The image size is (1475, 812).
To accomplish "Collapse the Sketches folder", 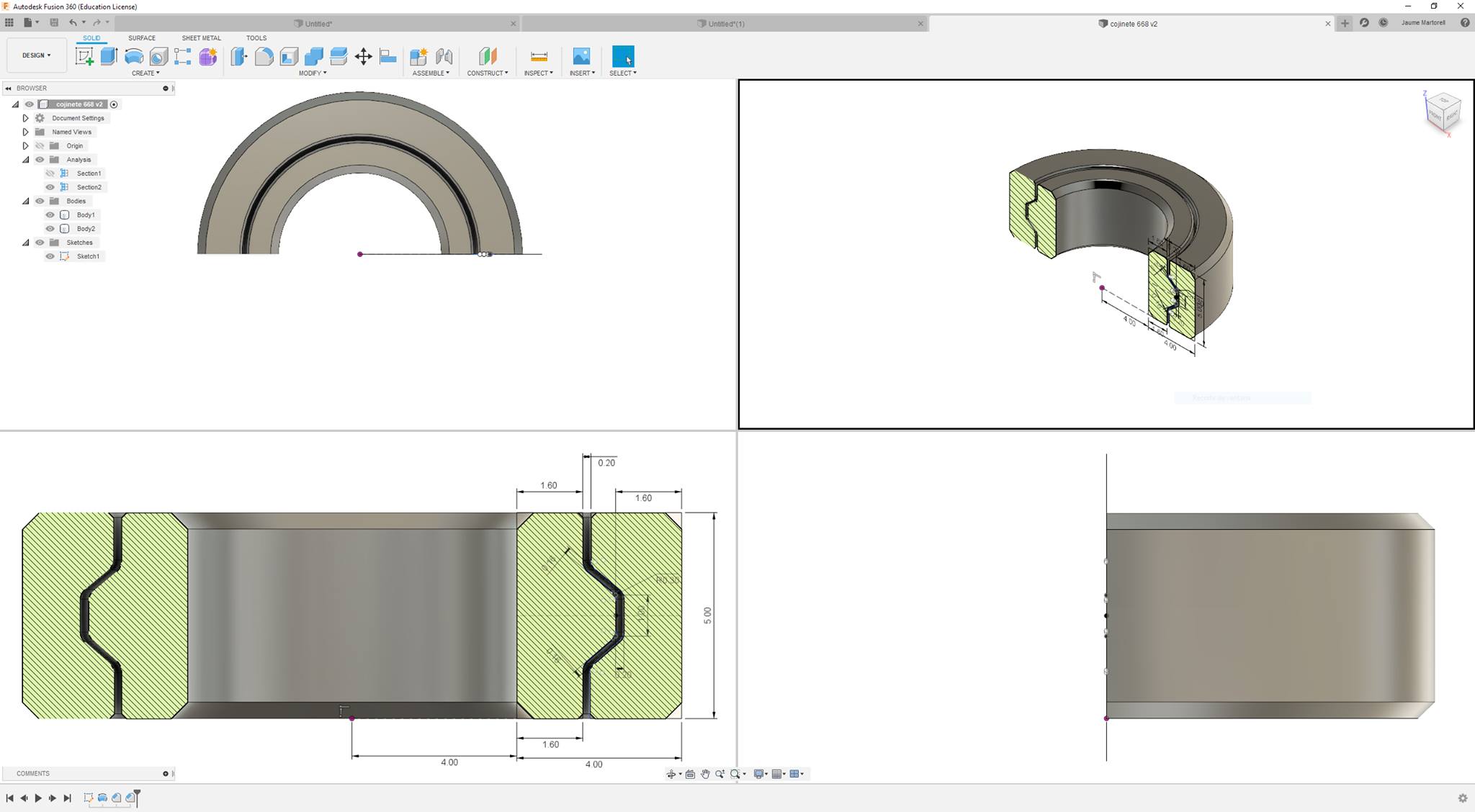I will 25,243.
